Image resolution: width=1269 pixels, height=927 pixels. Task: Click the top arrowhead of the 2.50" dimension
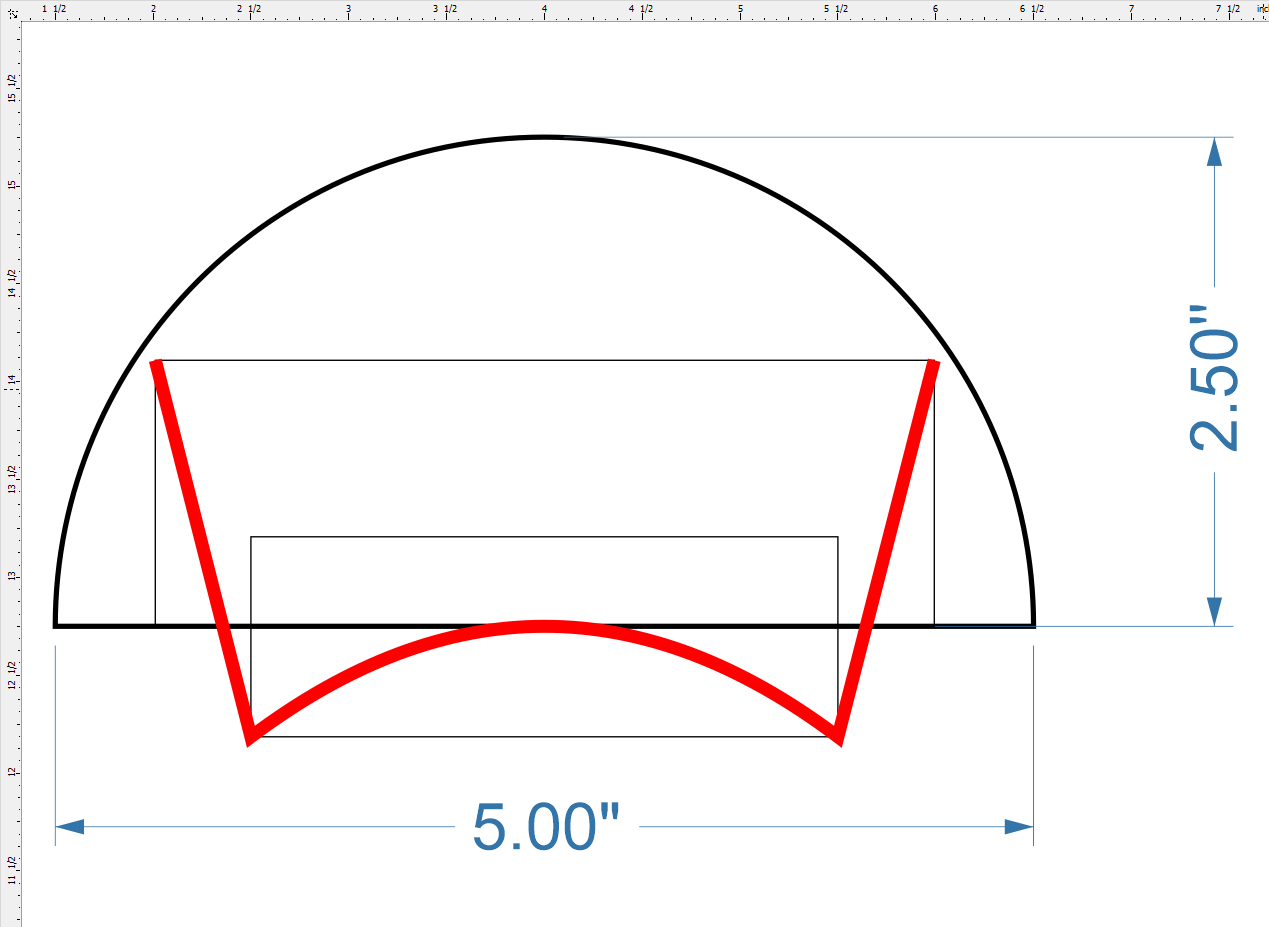(1214, 152)
